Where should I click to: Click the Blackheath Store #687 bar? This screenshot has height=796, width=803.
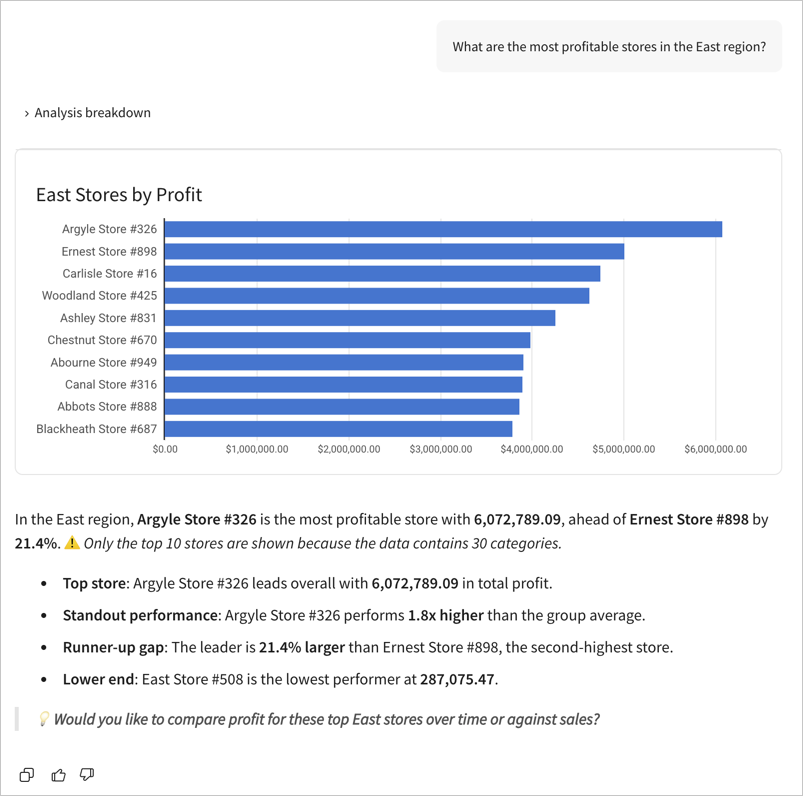click(340, 427)
